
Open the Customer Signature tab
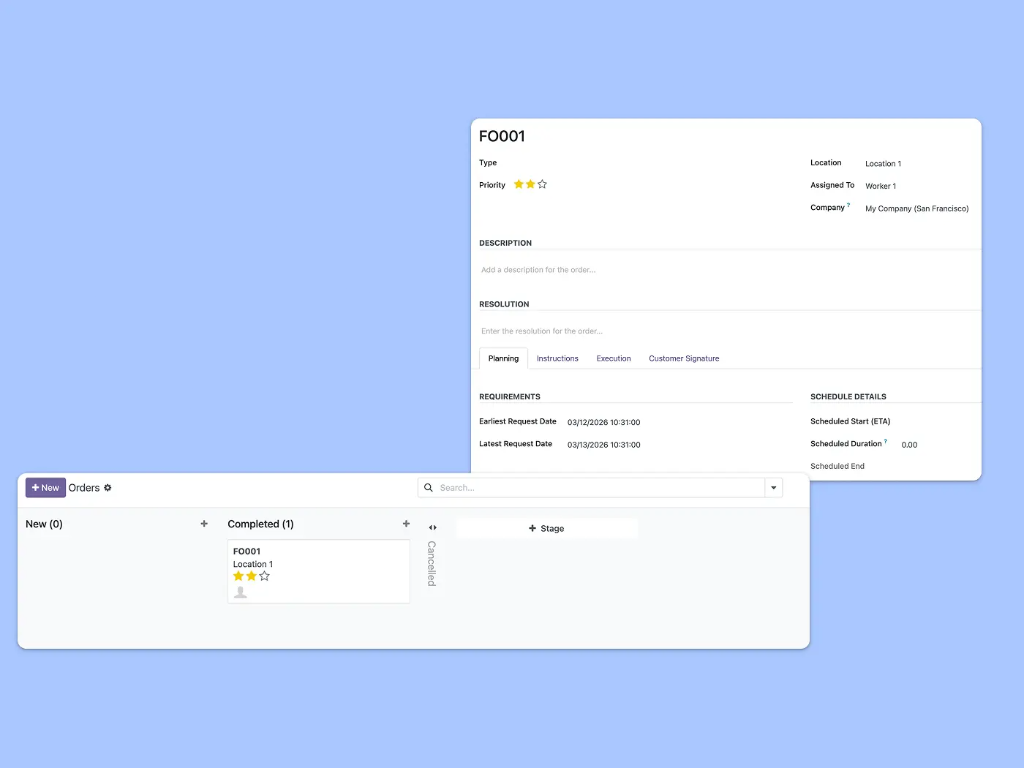(684, 358)
